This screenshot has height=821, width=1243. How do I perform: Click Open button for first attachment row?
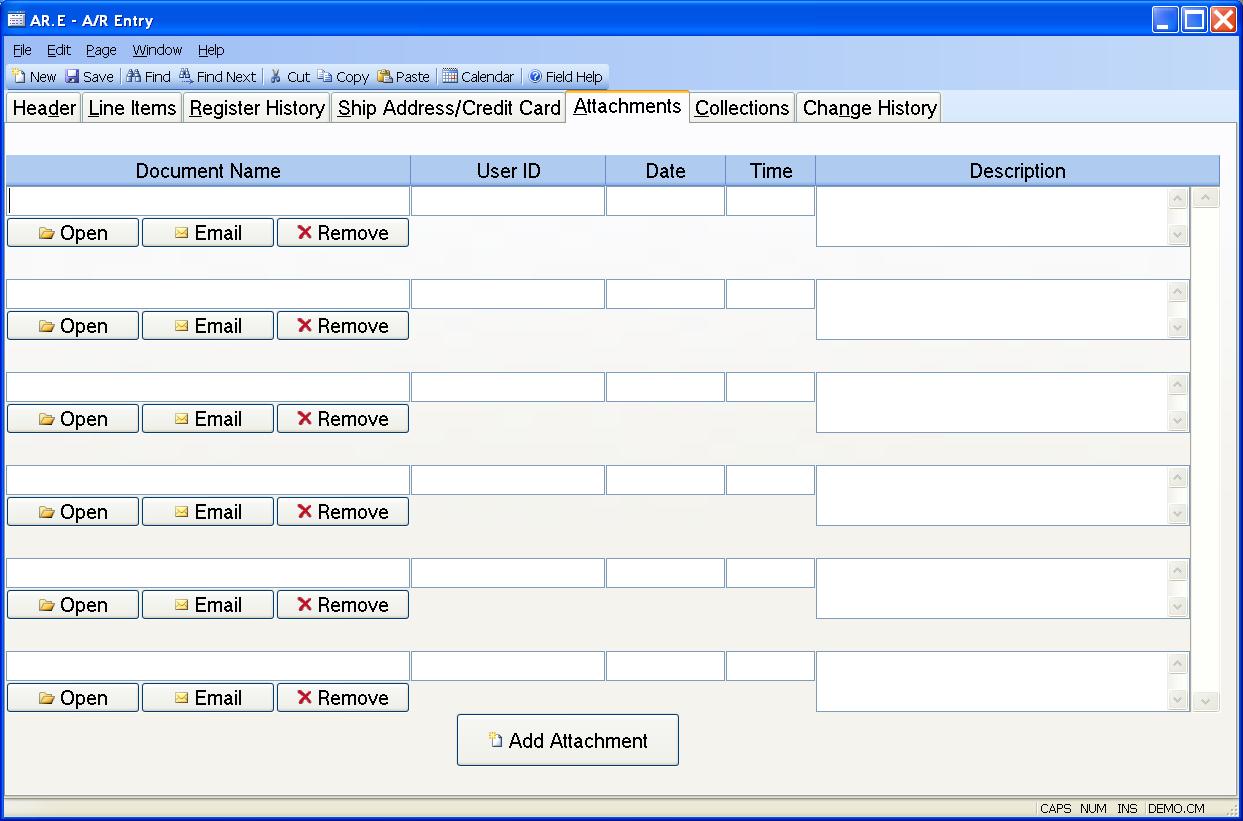[x=73, y=233]
